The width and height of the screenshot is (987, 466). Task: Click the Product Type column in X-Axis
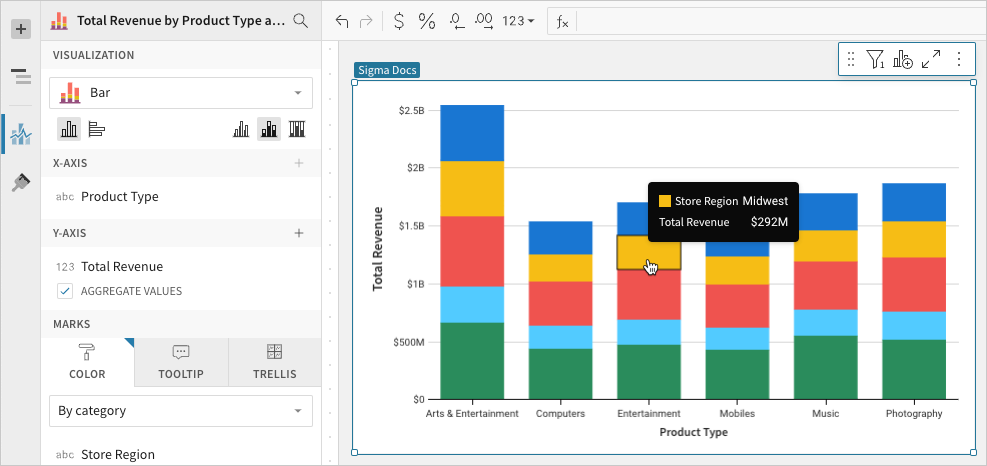(119, 197)
